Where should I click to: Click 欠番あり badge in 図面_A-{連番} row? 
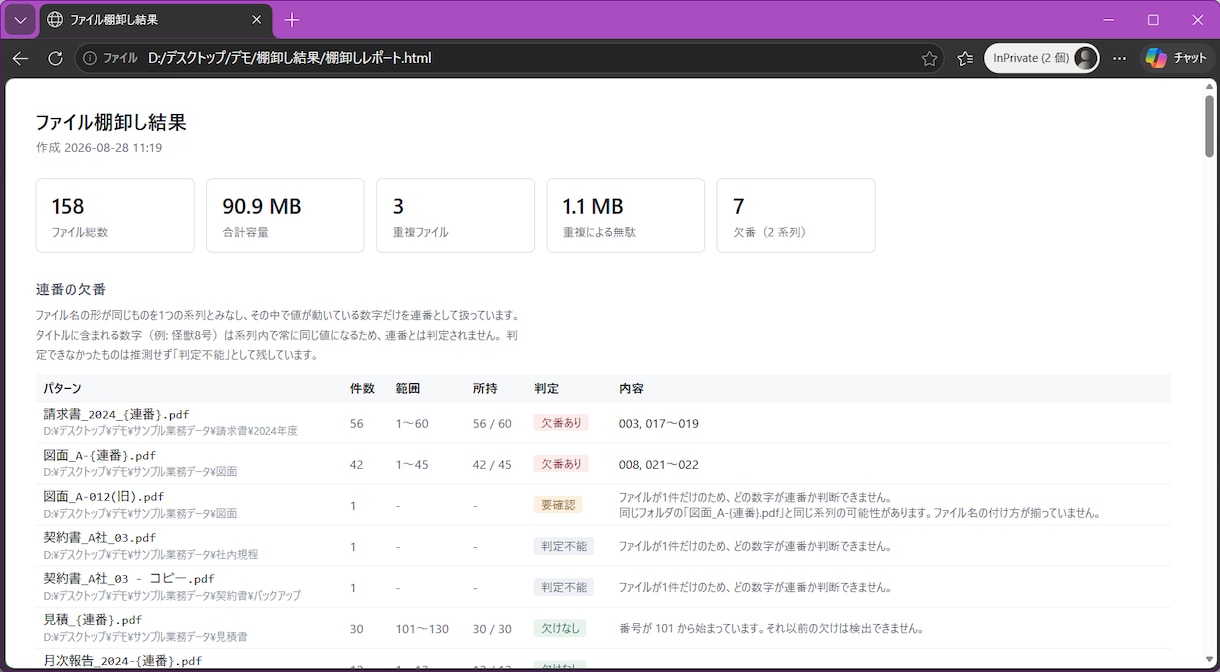coord(561,464)
